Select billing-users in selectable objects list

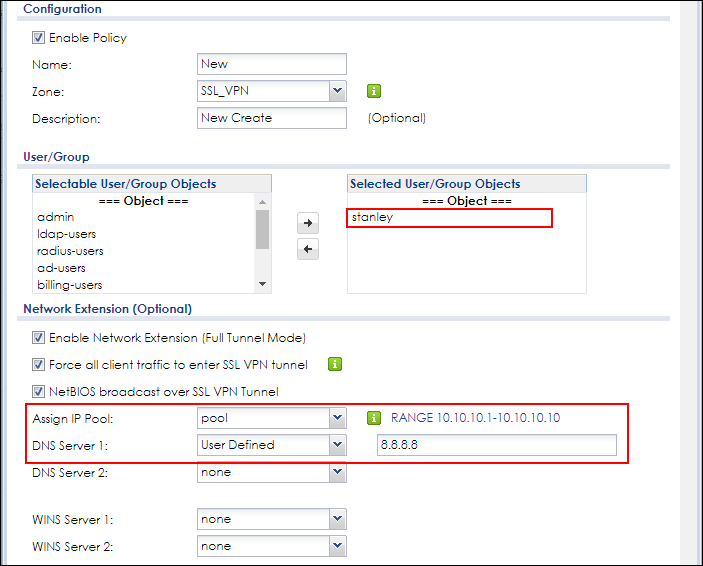69,285
